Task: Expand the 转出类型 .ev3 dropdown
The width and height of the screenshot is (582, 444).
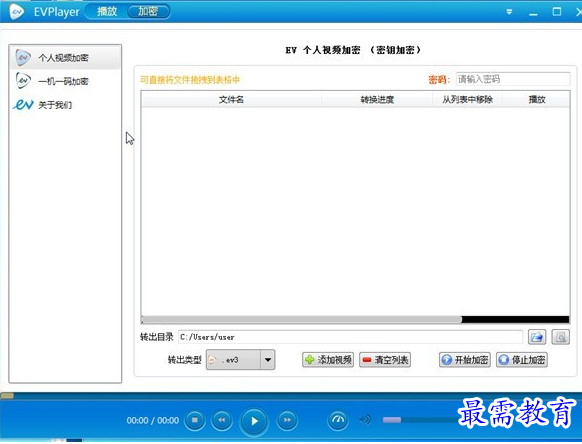Action: 267,359
